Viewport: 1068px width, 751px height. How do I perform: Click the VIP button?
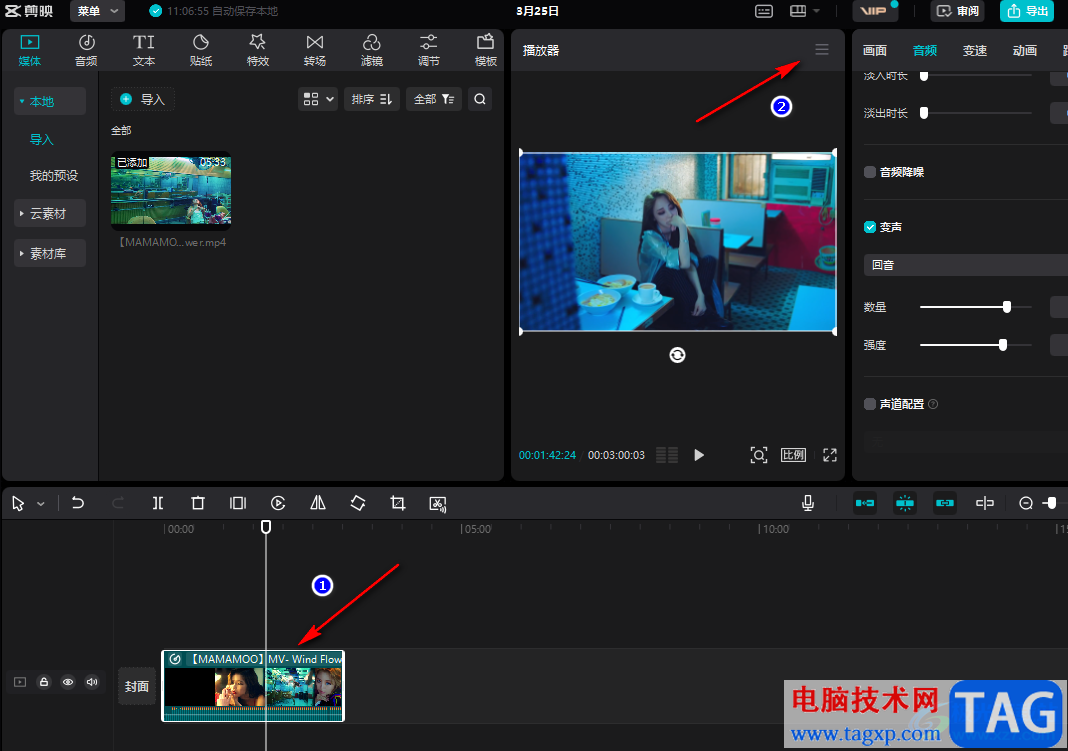click(874, 11)
